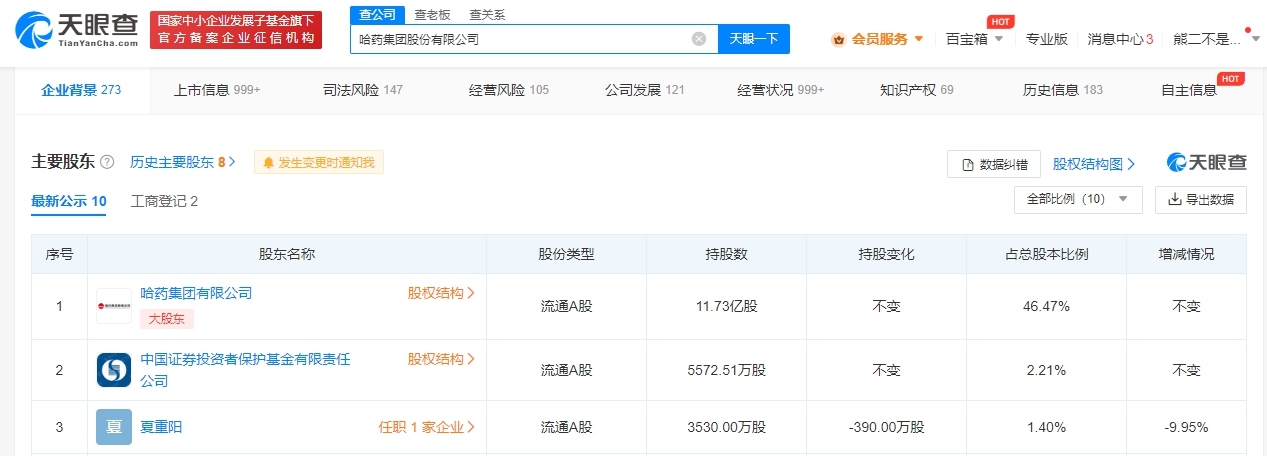This screenshot has height=456, width=1267.
Task: Clear the search box with the X icon
Action: (x=699, y=39)
